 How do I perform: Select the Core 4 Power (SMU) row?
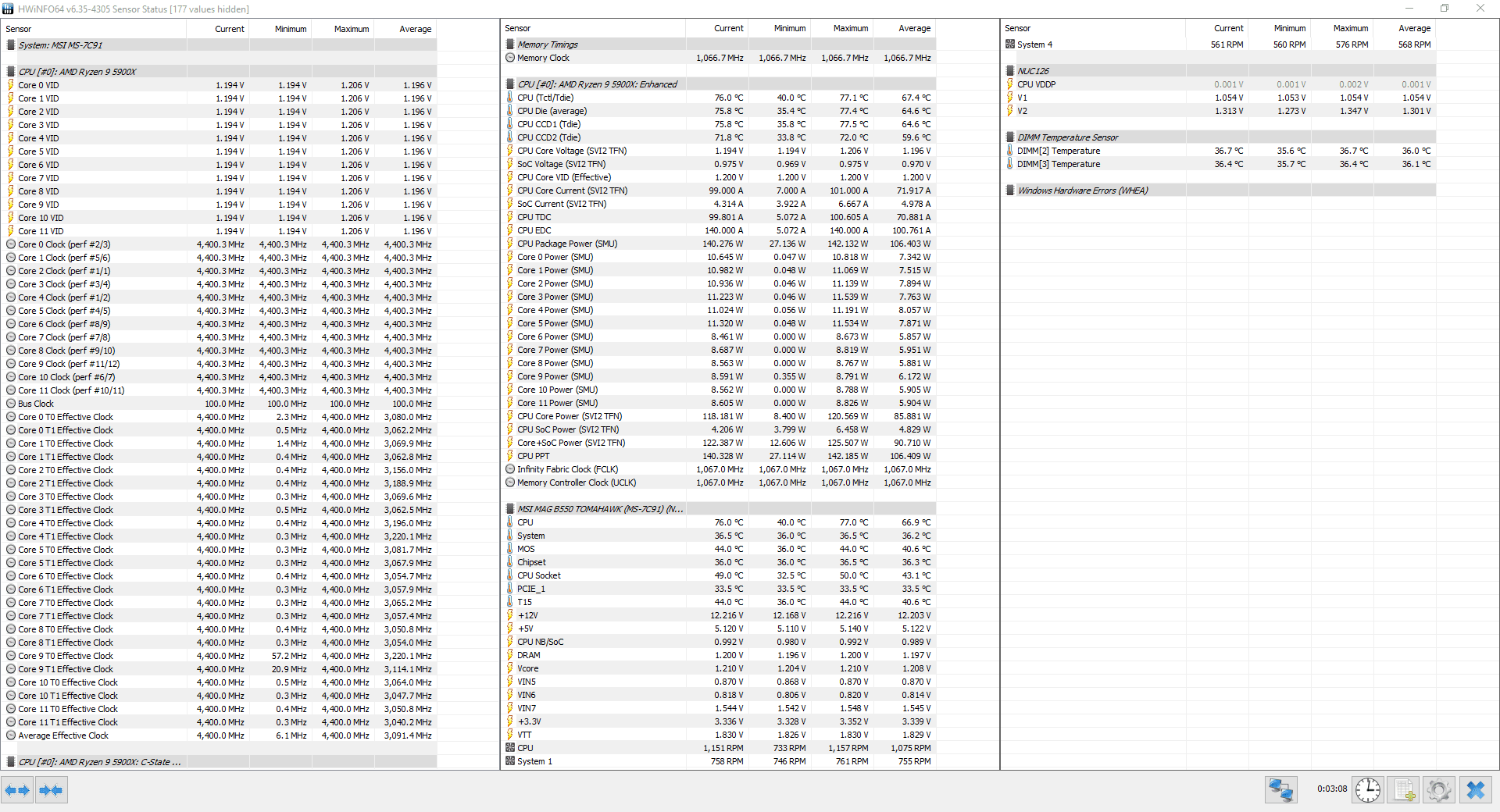point(718,310)
